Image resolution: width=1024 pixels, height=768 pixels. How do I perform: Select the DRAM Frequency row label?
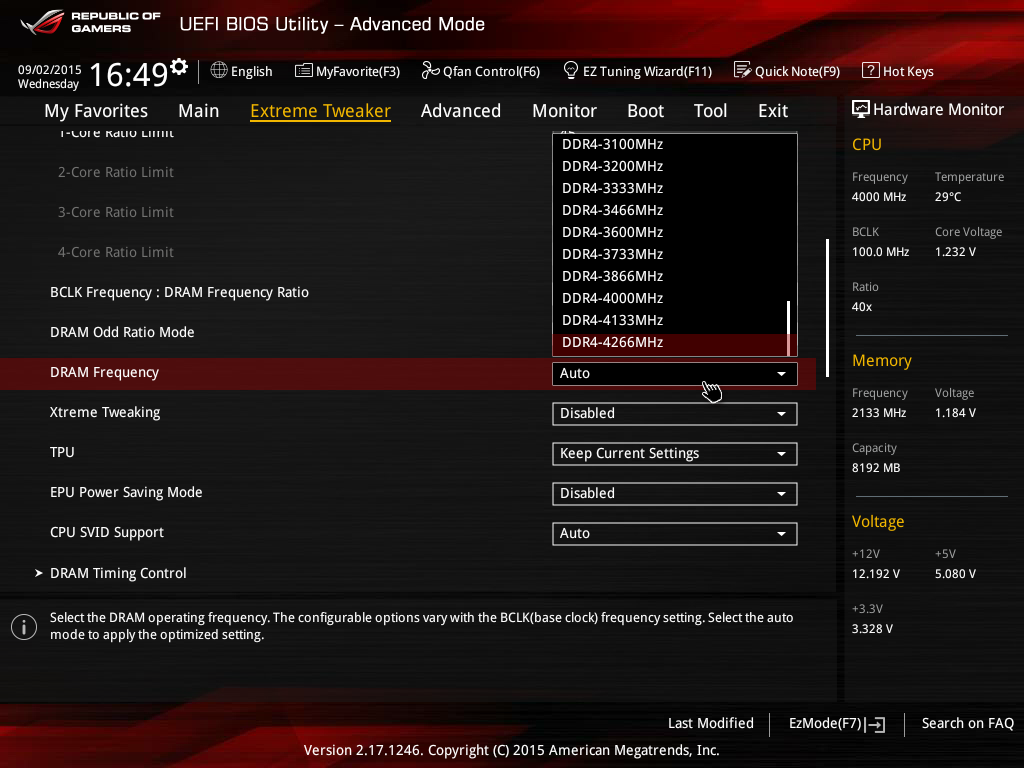point(104,372)
